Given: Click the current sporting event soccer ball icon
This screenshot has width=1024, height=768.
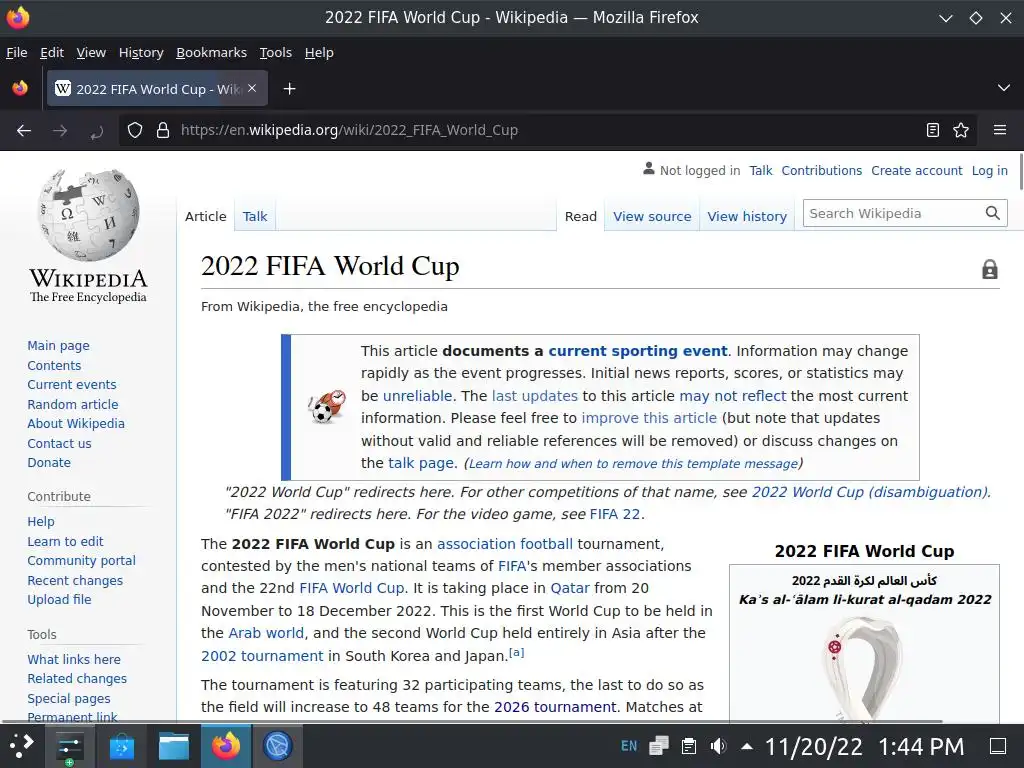Looking at the screenshot, I should click(327, 407).
